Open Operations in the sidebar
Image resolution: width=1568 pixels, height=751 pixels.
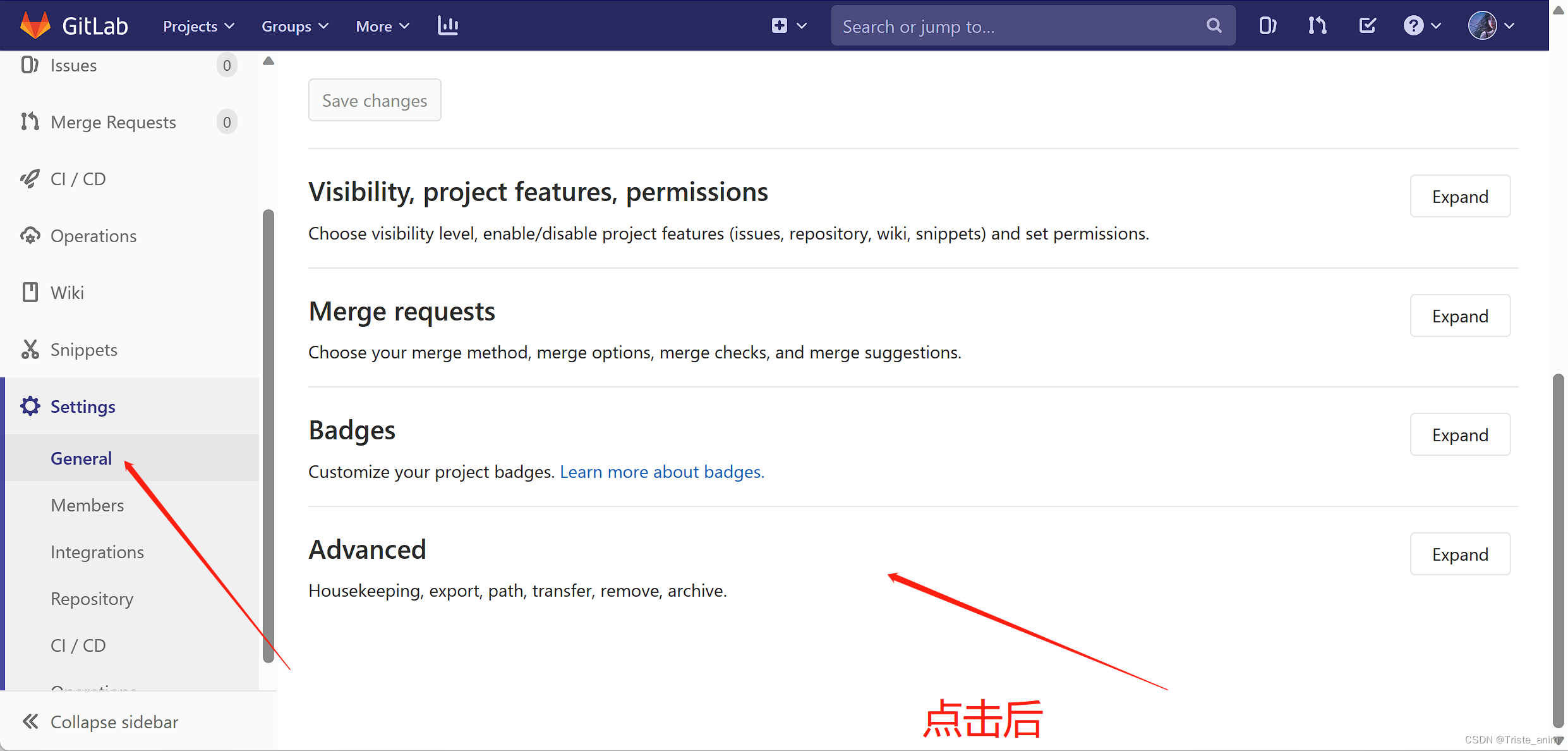93,236
